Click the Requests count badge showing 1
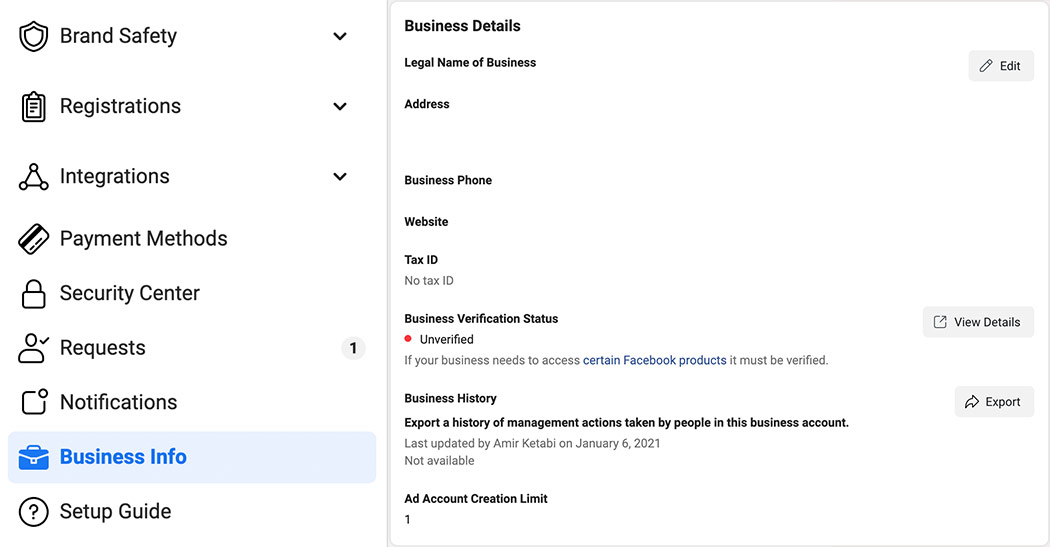 (353, 348)
